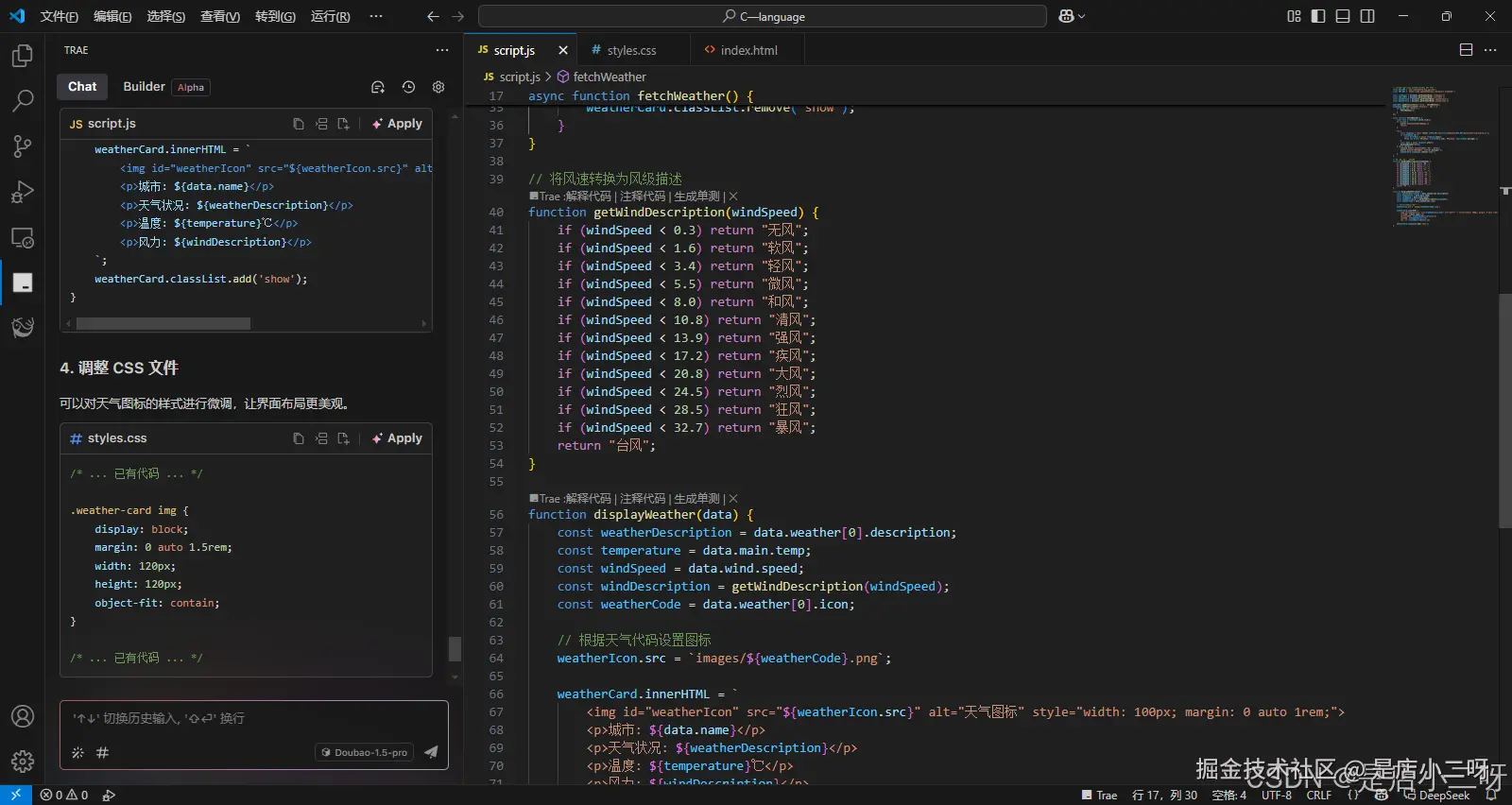Expand the title bar overflow menu (…)
This screenshot has width=1512, height=805.
pos(376,16)
